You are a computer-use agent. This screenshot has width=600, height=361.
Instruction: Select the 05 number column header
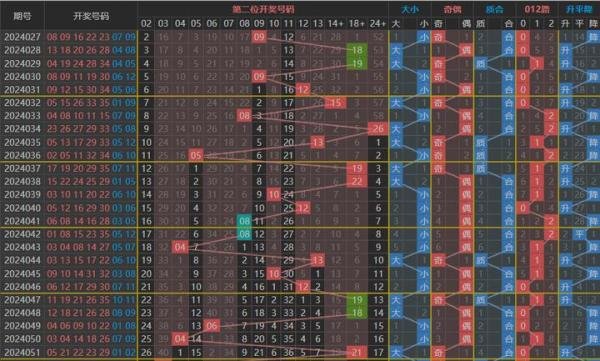[196, 24]
